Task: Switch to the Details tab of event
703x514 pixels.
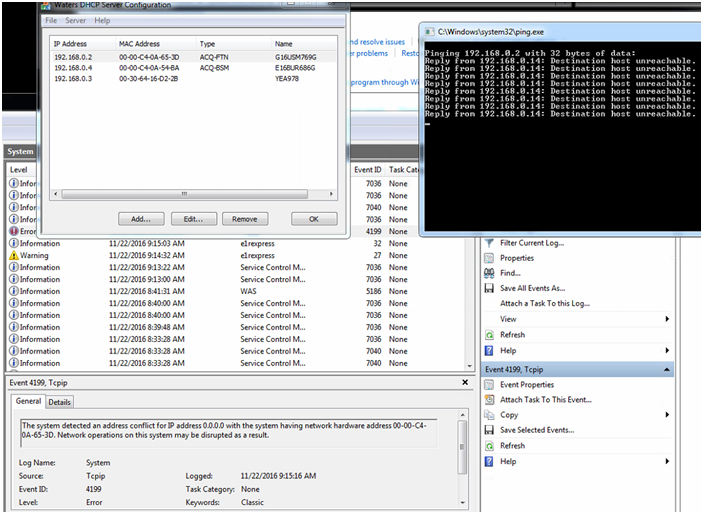Action: tap(60, 402)
